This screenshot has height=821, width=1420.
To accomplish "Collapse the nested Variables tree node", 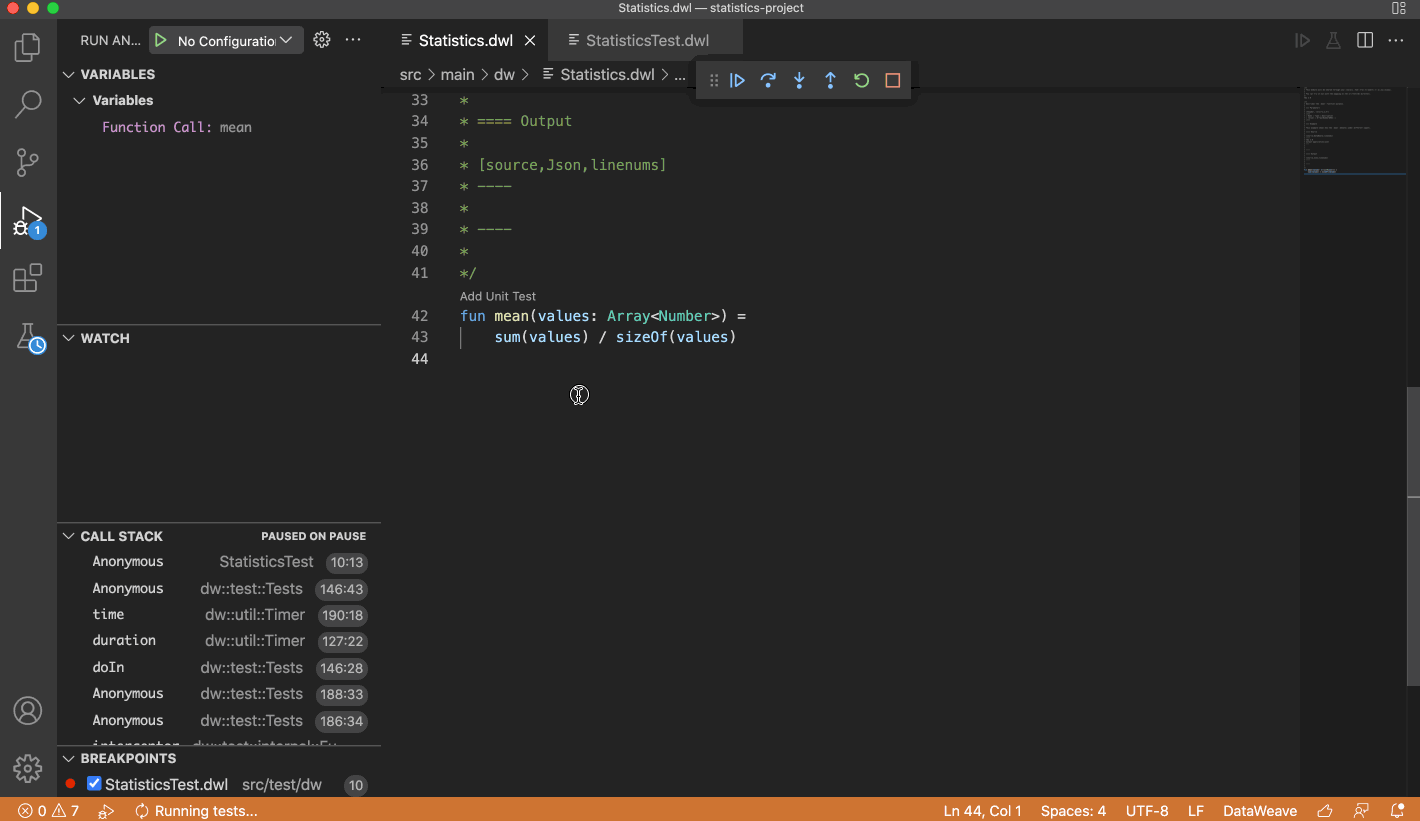I will [80, 101].
